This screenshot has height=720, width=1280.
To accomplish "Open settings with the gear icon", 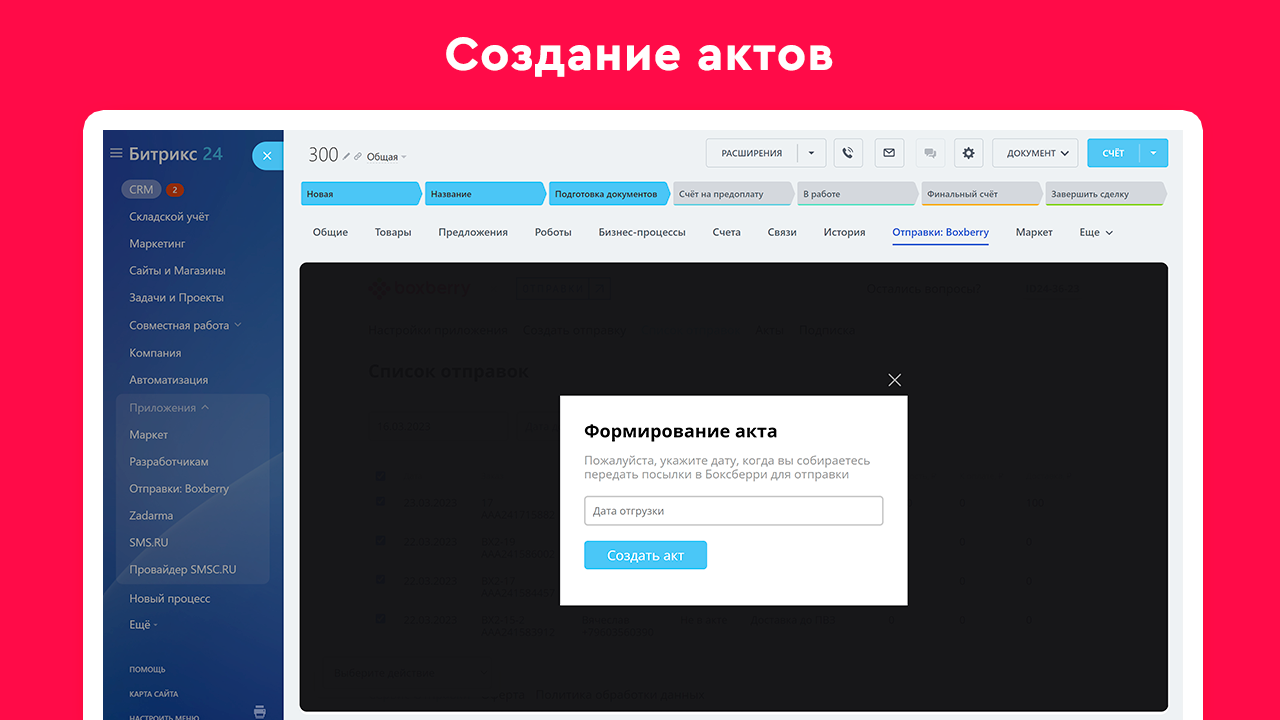I will tap(968, 153).
